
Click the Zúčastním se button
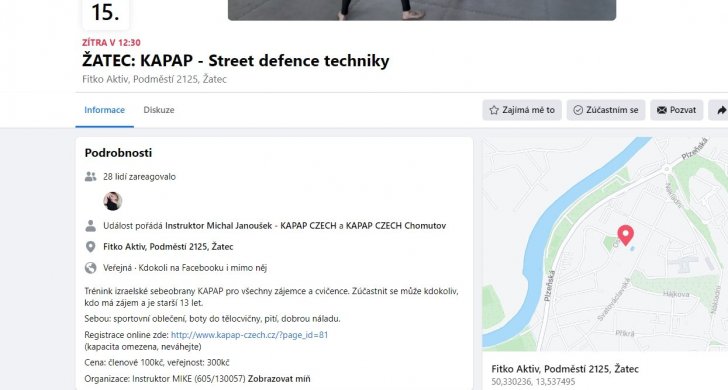(605, 110)
